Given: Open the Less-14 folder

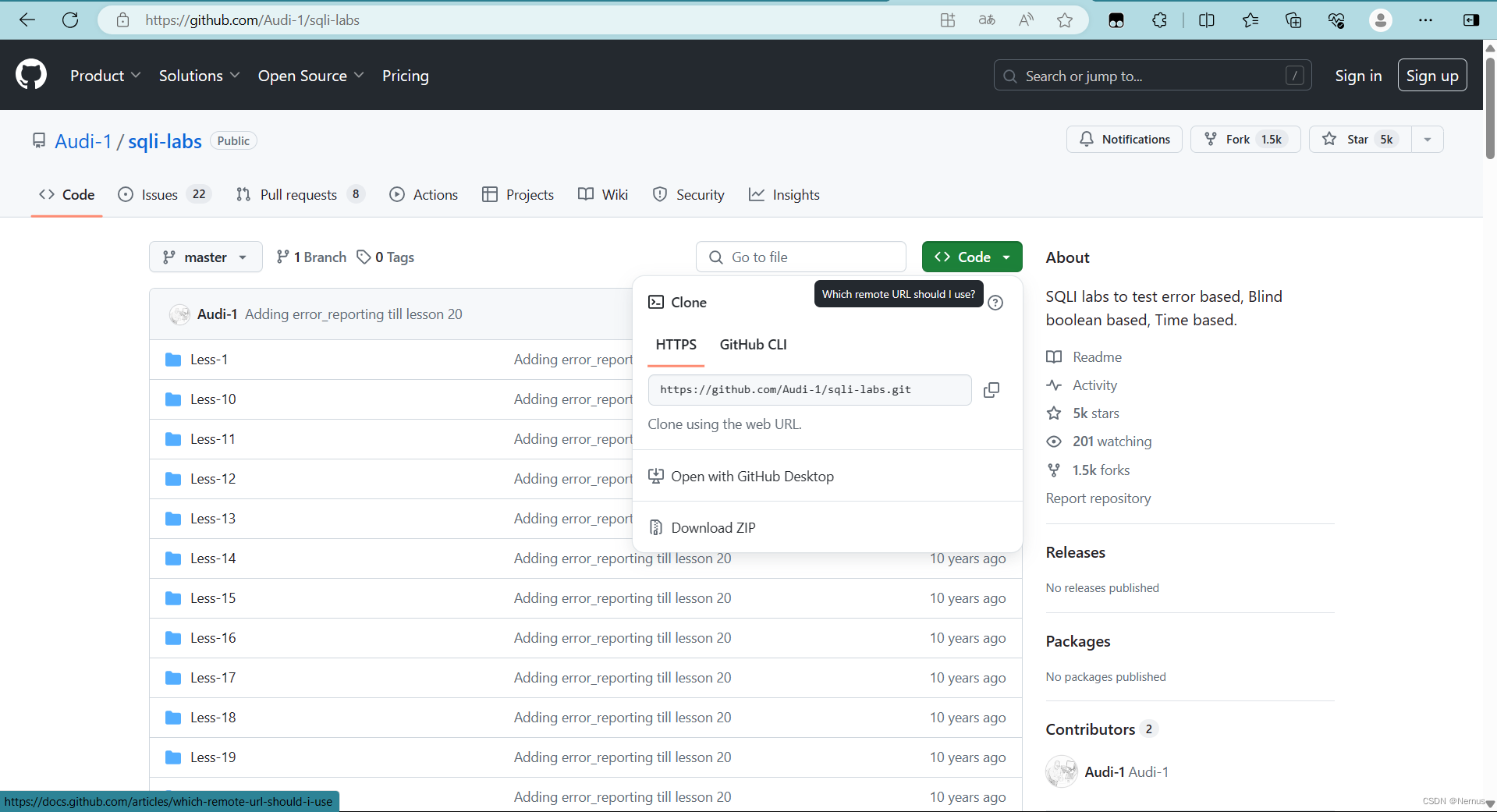Looking at the screenshot, I should [x=213, y=558].
